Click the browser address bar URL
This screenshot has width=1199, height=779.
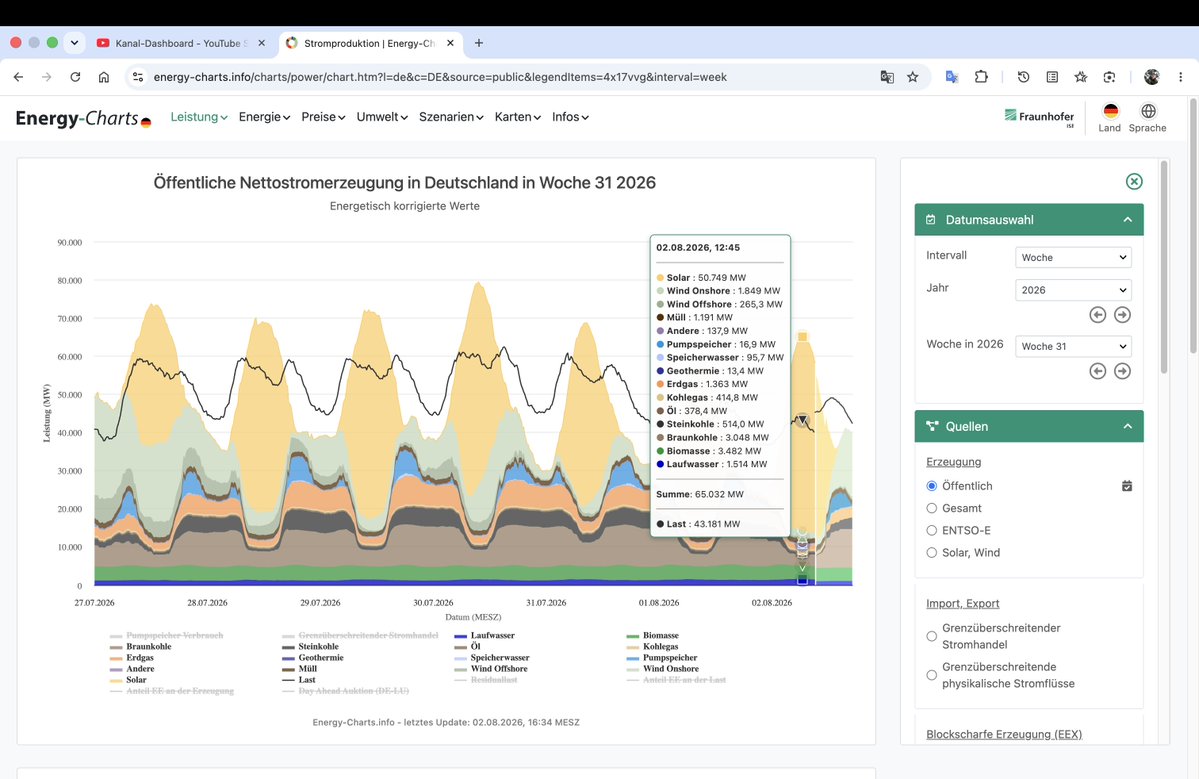click(x=440, y=77)
